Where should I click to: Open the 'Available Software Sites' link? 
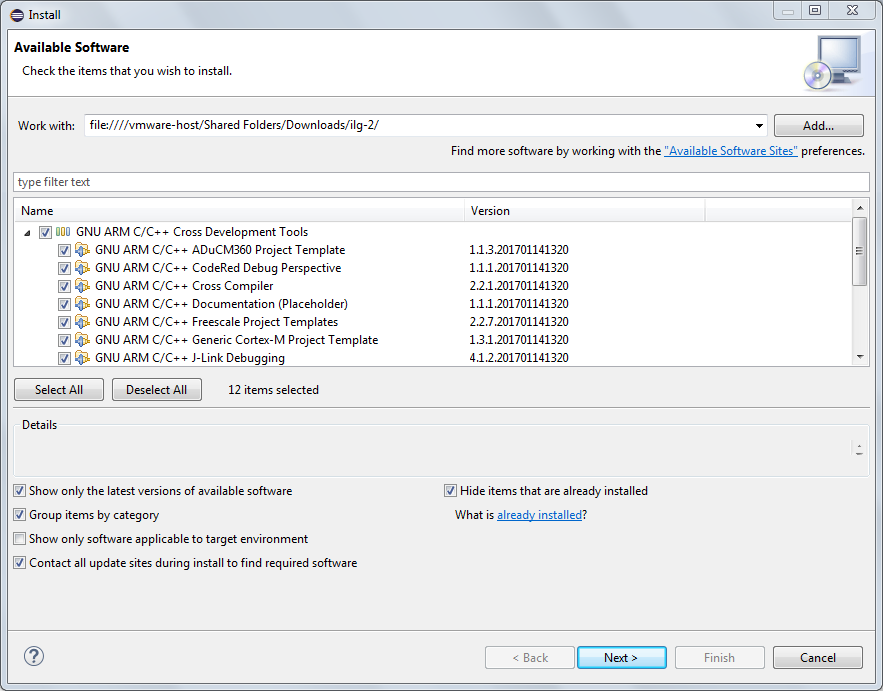(730, 151)
